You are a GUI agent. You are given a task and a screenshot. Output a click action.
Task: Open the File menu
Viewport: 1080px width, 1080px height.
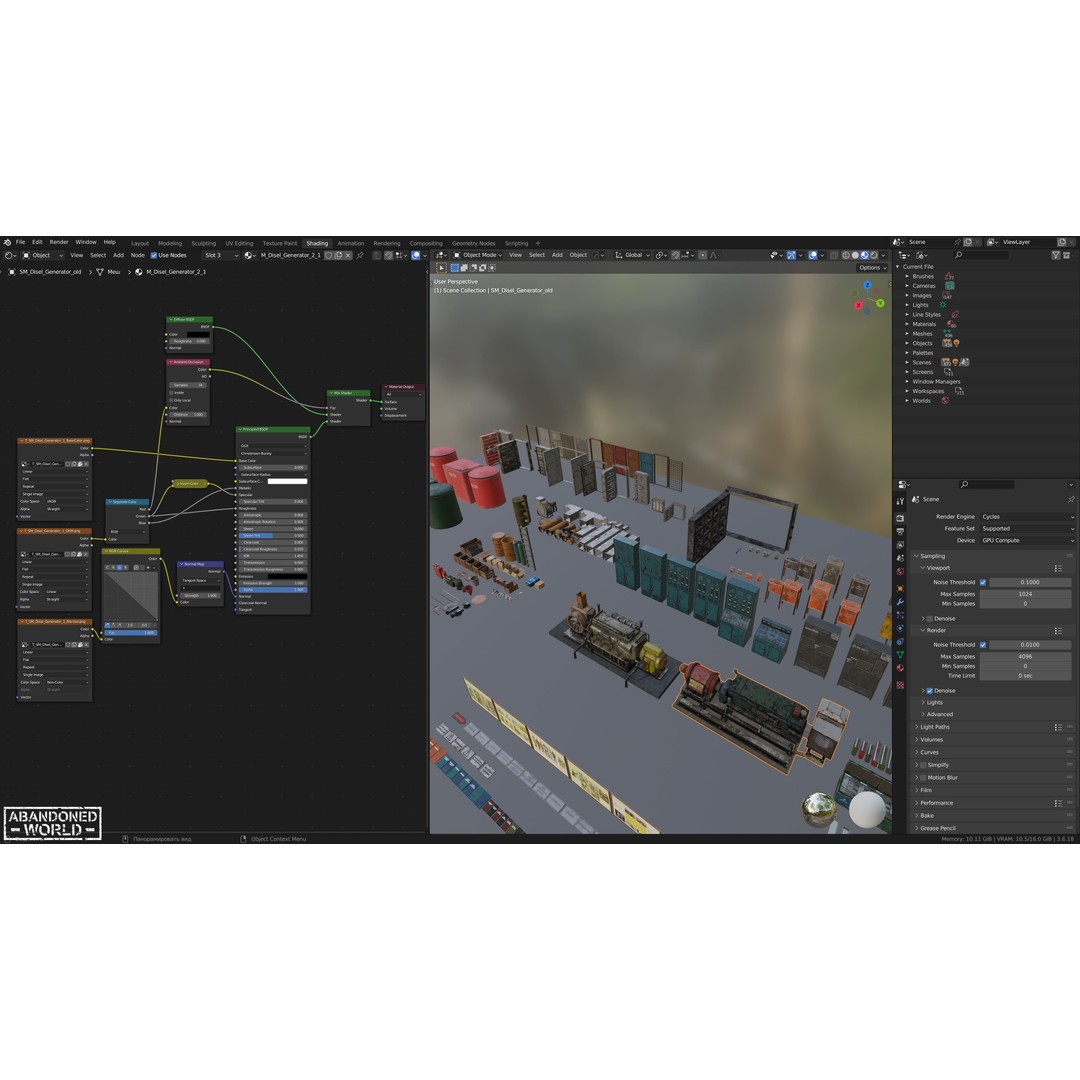point(20,242)
